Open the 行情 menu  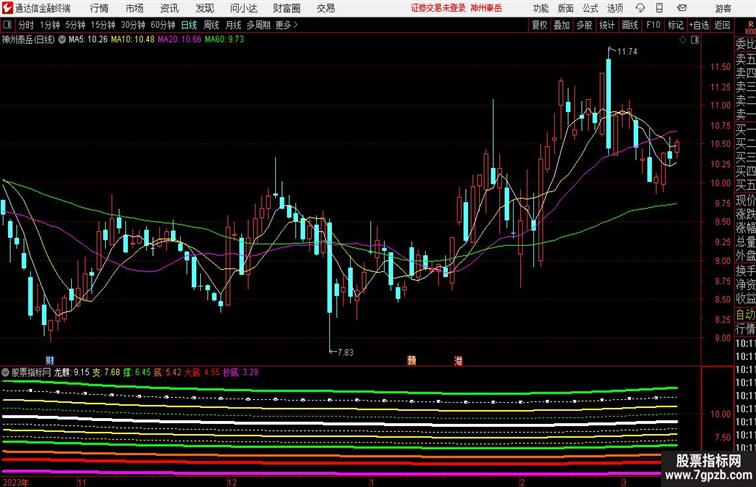99,8
